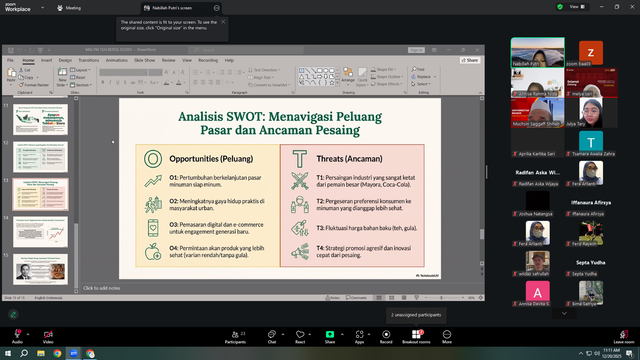Click the Arrange icon in Drawing group
640x360 pixels.
pos(348,73)
